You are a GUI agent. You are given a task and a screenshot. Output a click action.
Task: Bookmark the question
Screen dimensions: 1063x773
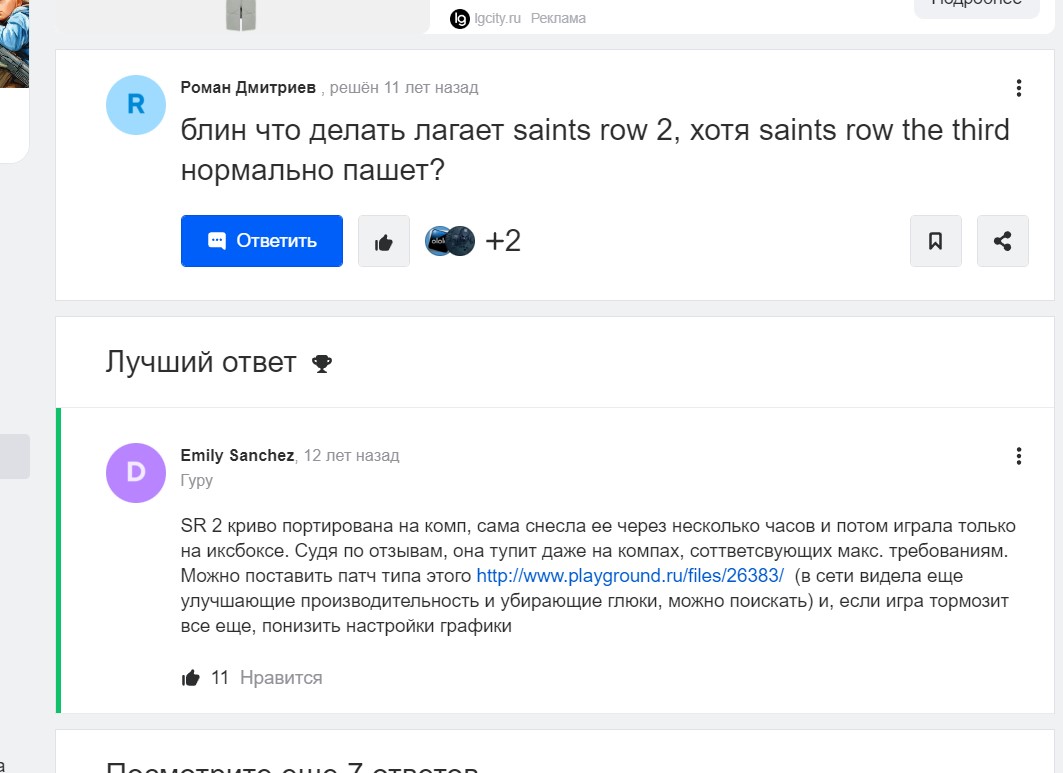point(936,241)
